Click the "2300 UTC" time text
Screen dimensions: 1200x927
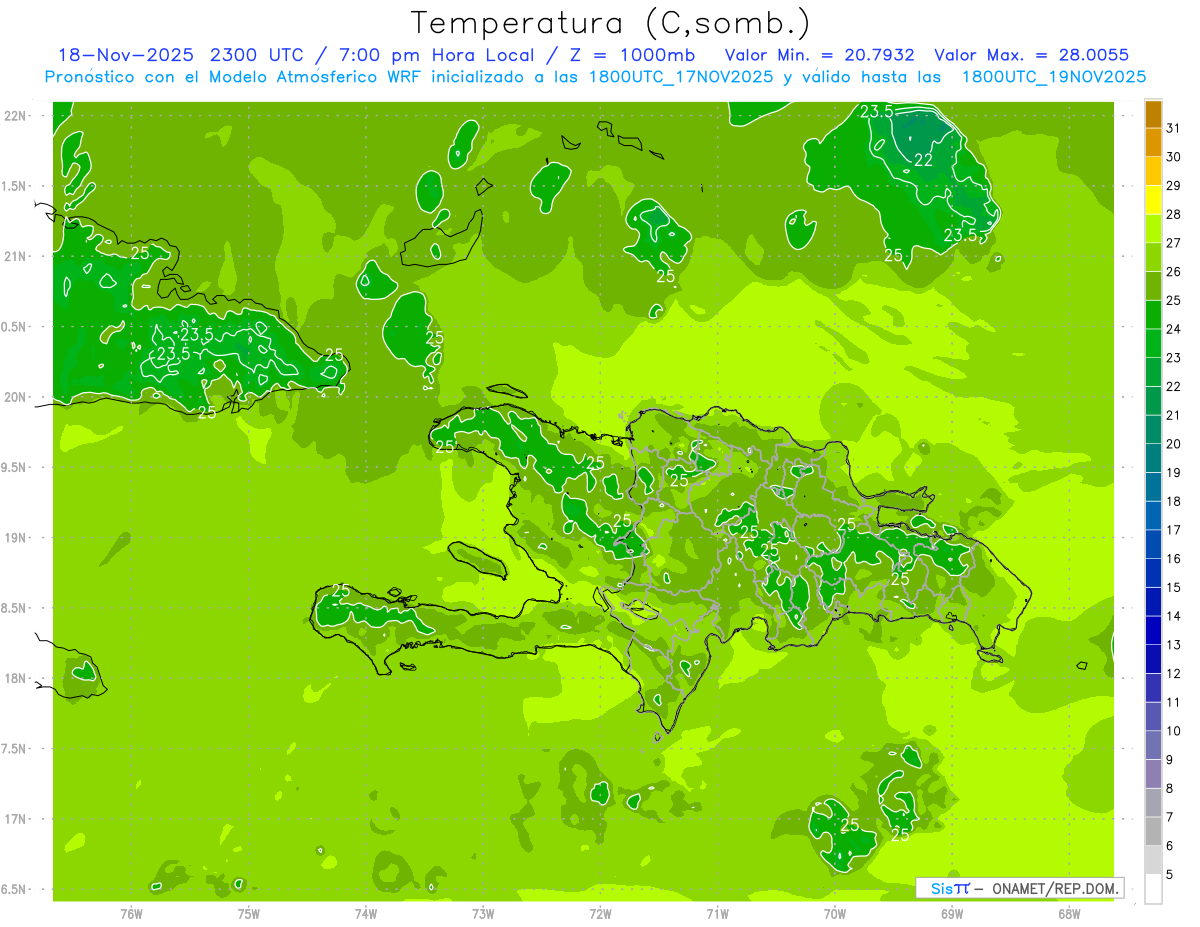[x=255, y=55]
